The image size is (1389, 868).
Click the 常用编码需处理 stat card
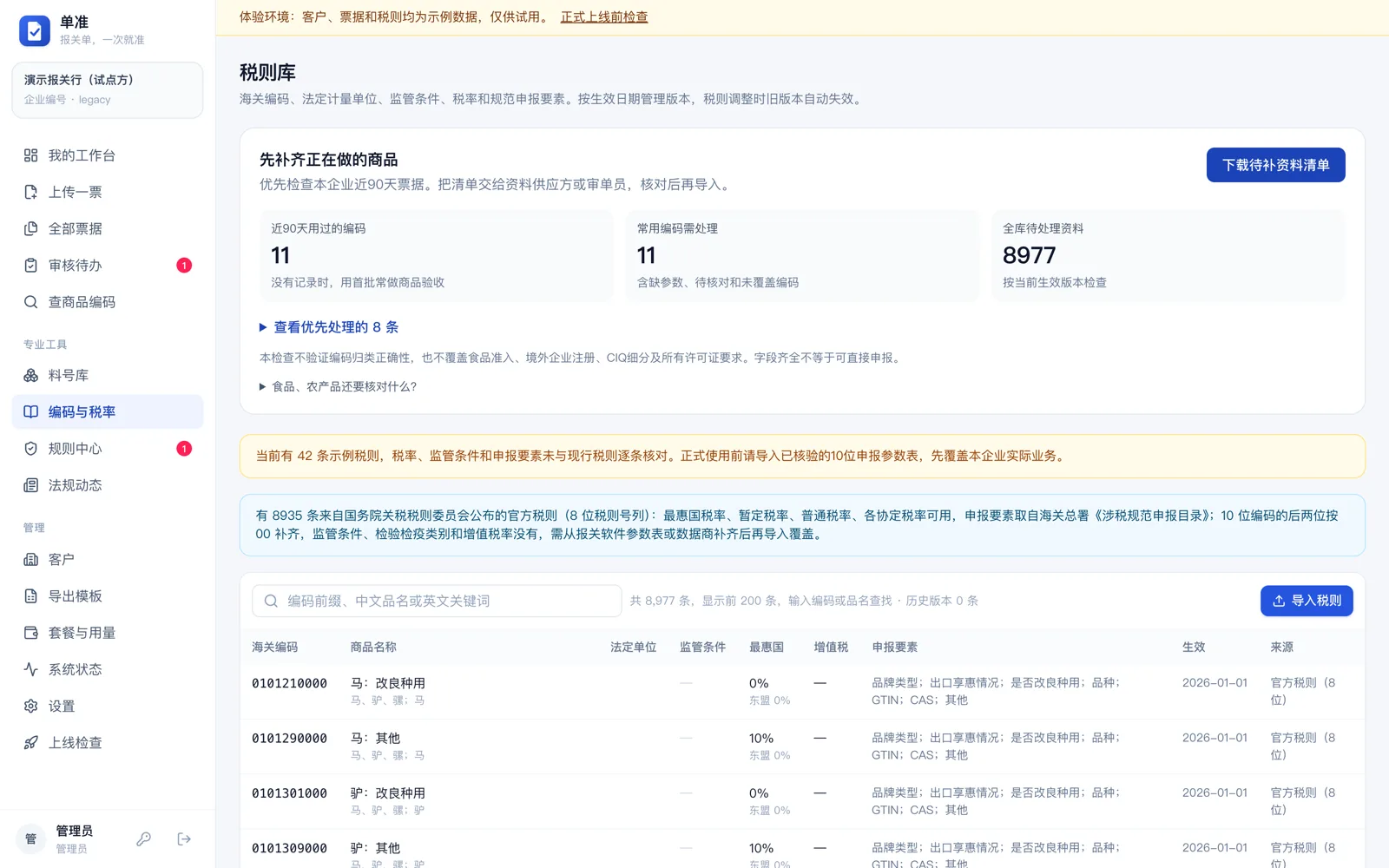pos(802,255)
